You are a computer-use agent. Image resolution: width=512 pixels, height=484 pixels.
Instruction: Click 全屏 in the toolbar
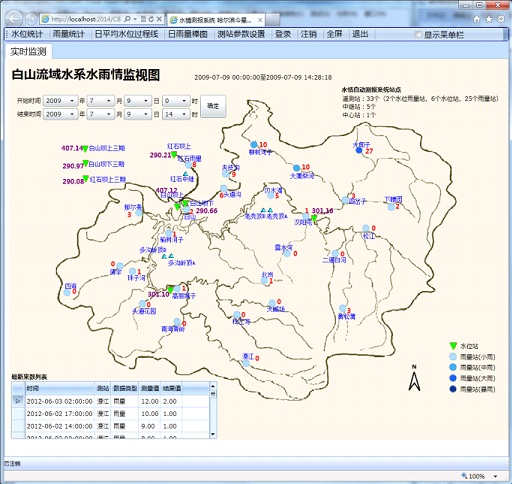tap(334, 34)
